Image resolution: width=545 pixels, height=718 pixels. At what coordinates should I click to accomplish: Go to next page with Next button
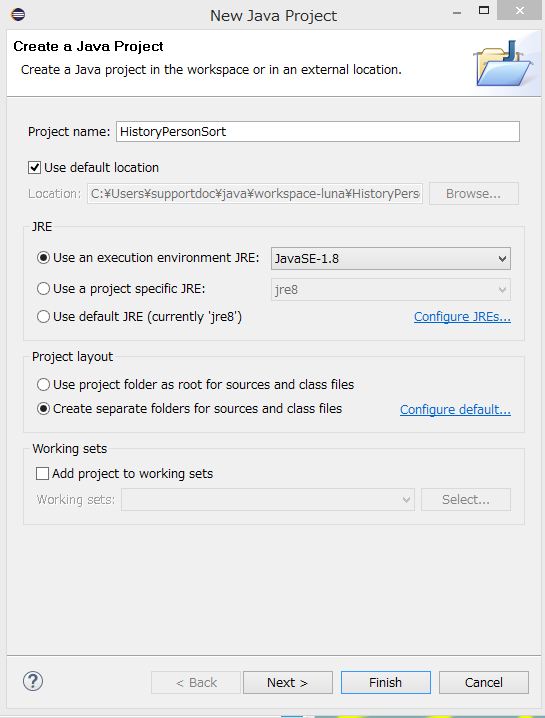pyautogui.click(x=288, y=682)
